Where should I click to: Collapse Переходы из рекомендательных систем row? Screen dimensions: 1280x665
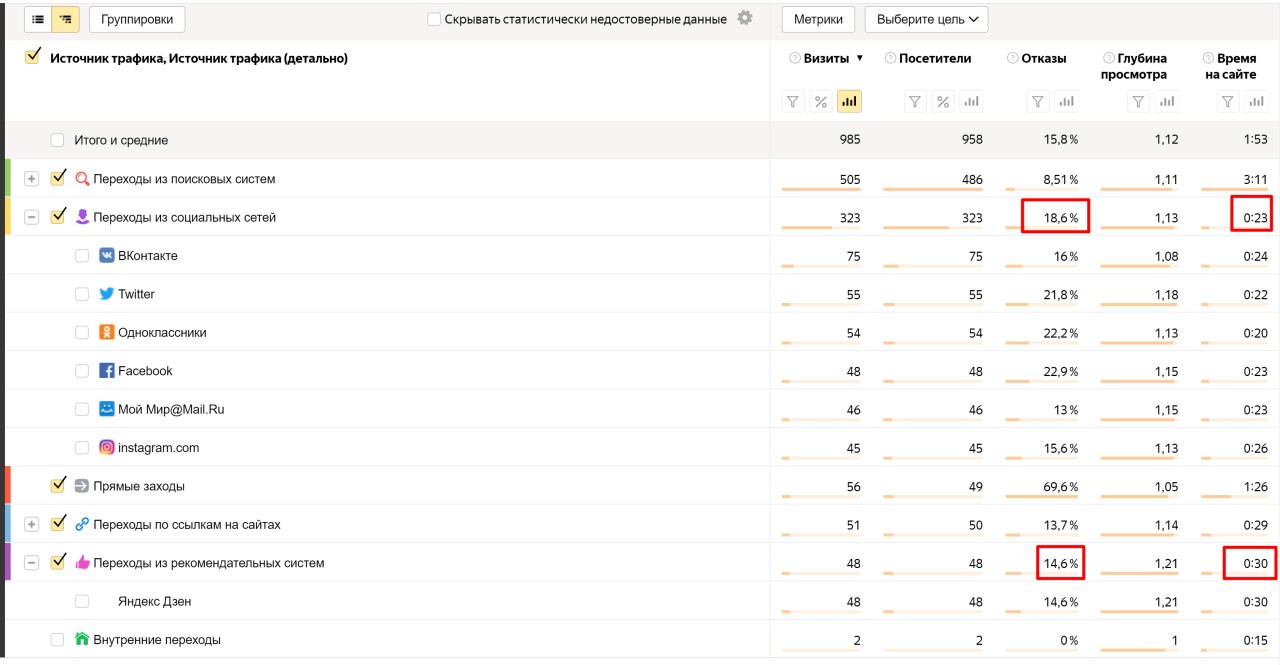click(x=31, y=563)
